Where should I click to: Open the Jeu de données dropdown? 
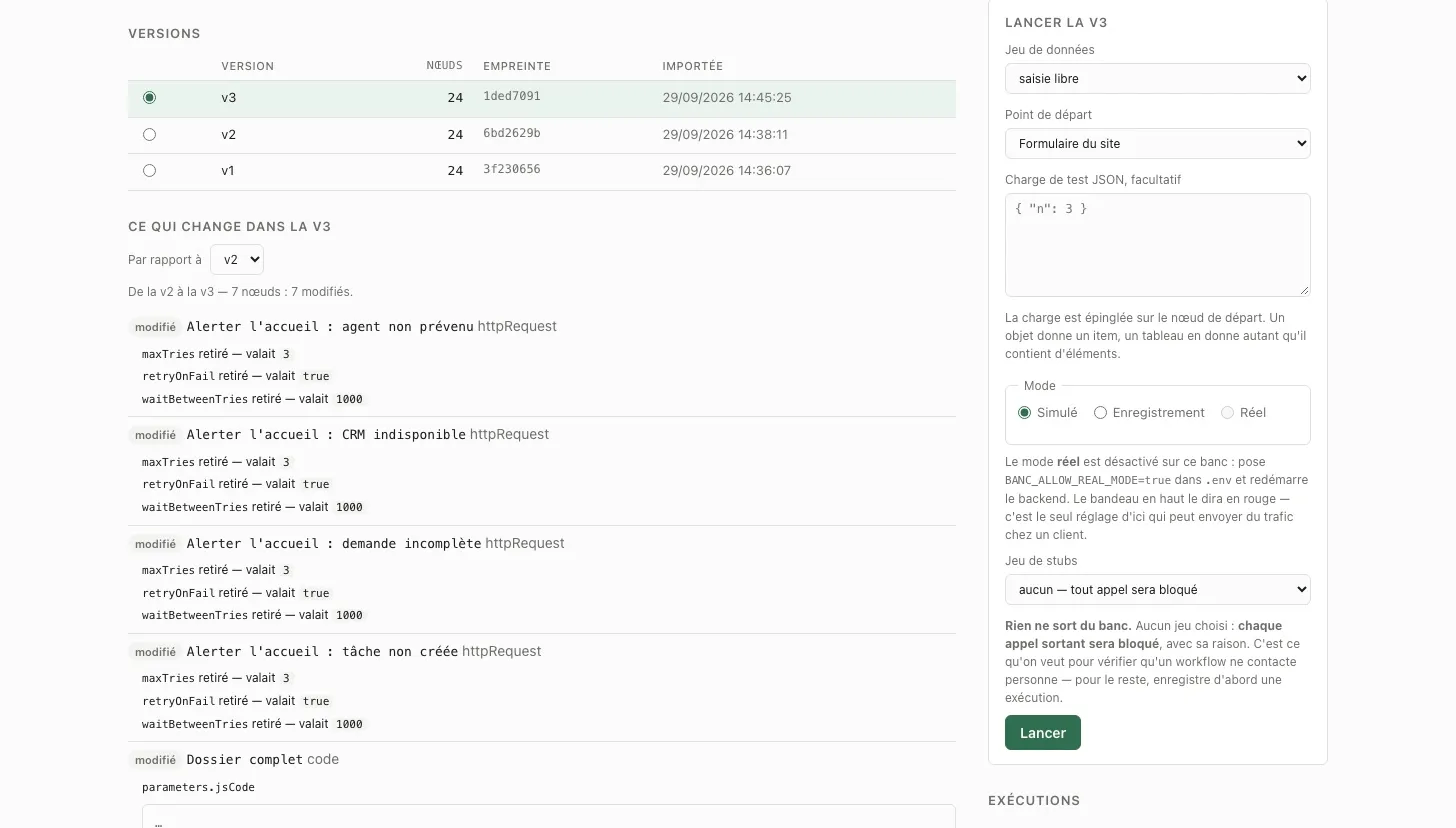[1157, 78]
